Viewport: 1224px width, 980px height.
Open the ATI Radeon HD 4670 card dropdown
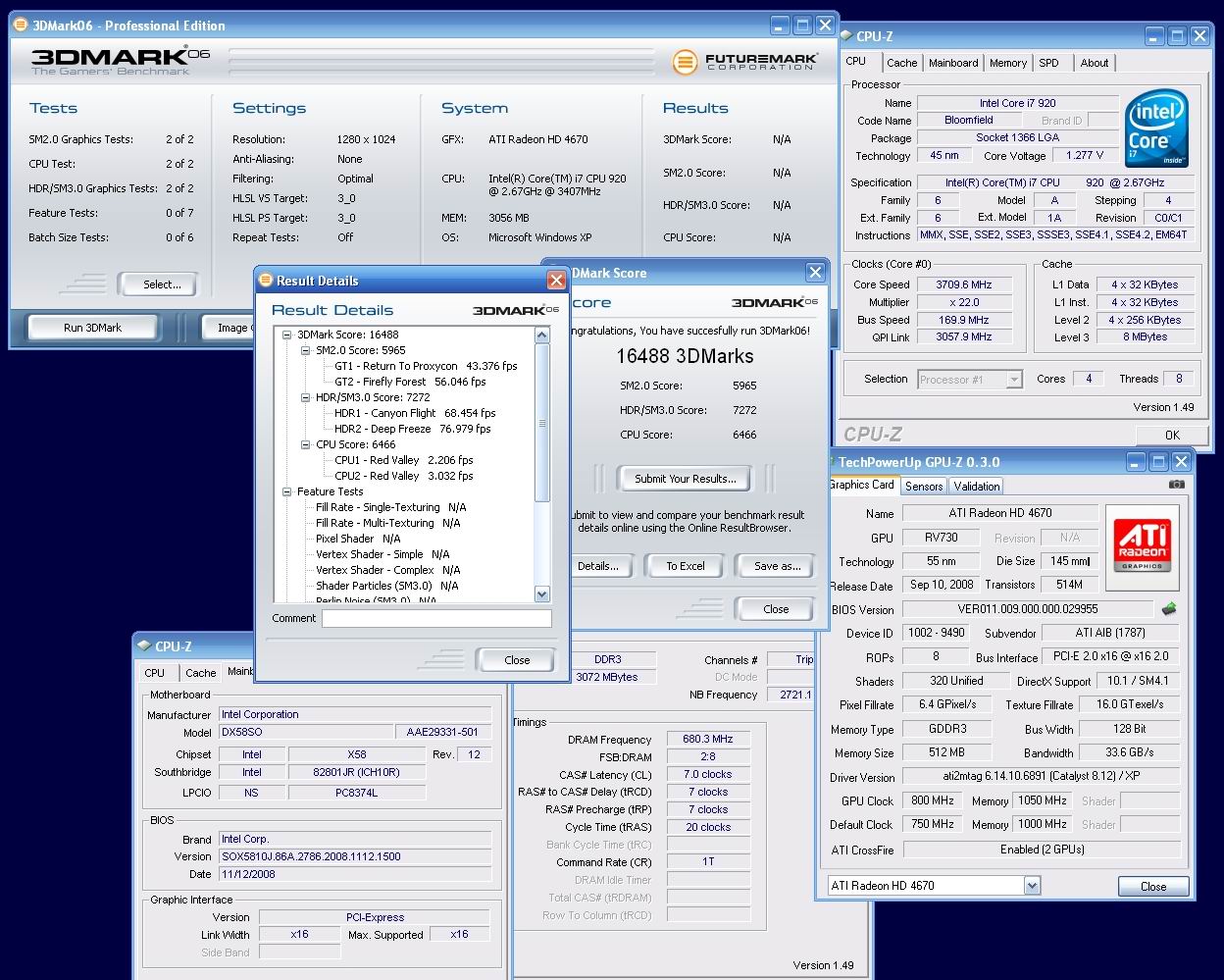pos(1031,886)
